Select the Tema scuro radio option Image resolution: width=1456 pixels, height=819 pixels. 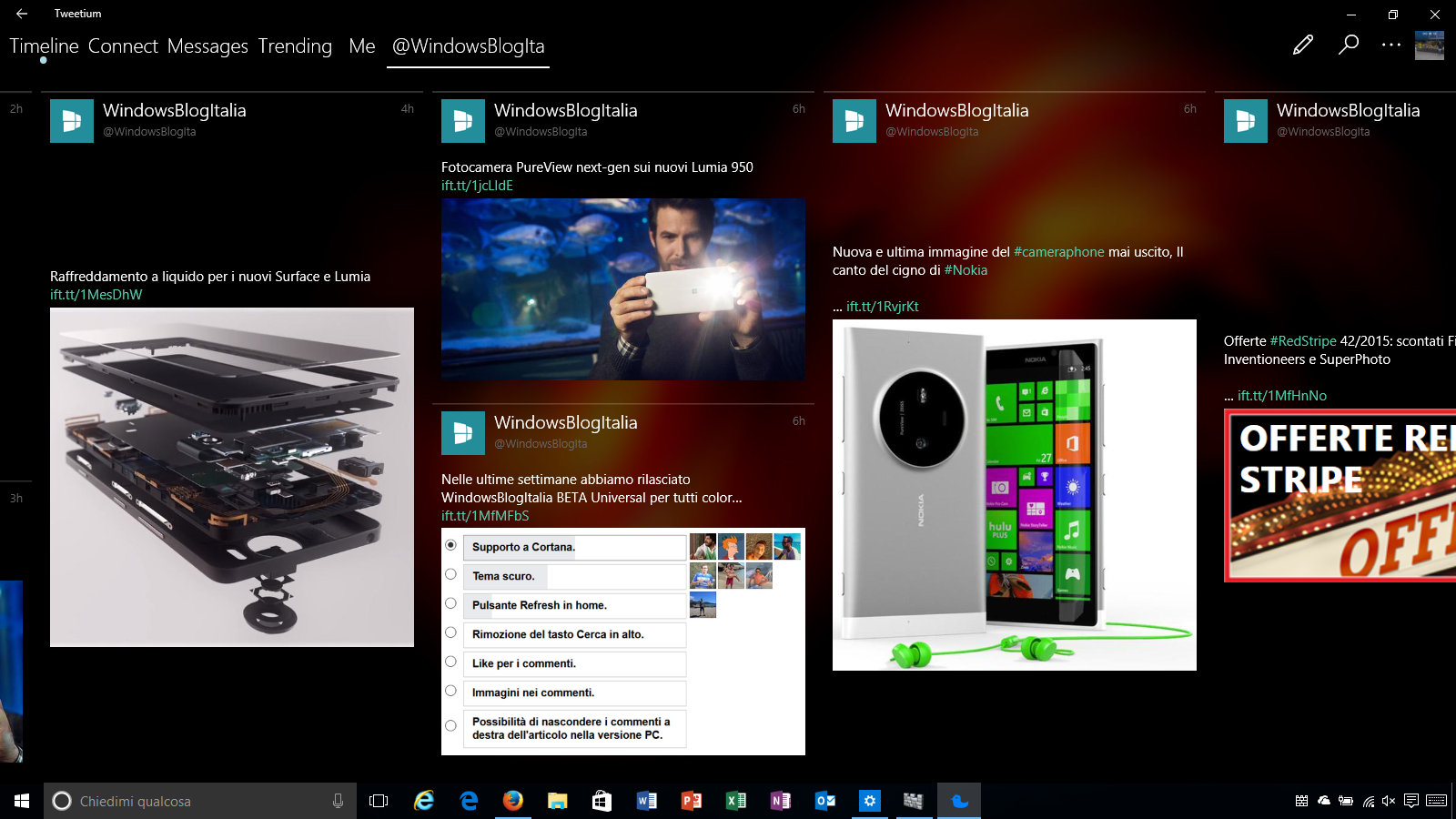[450, 574]
